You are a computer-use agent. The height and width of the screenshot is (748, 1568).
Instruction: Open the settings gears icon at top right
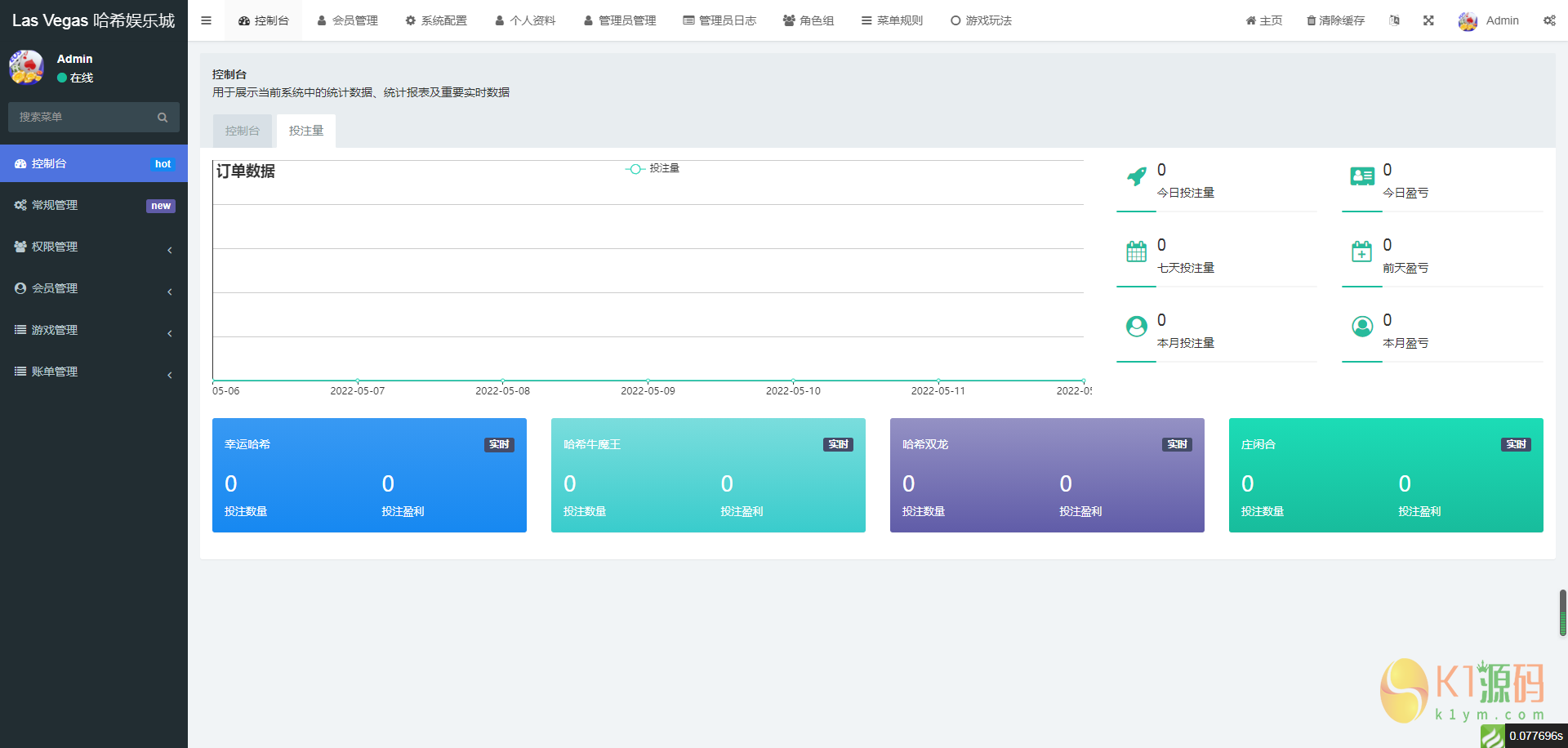pos(1549,20)
